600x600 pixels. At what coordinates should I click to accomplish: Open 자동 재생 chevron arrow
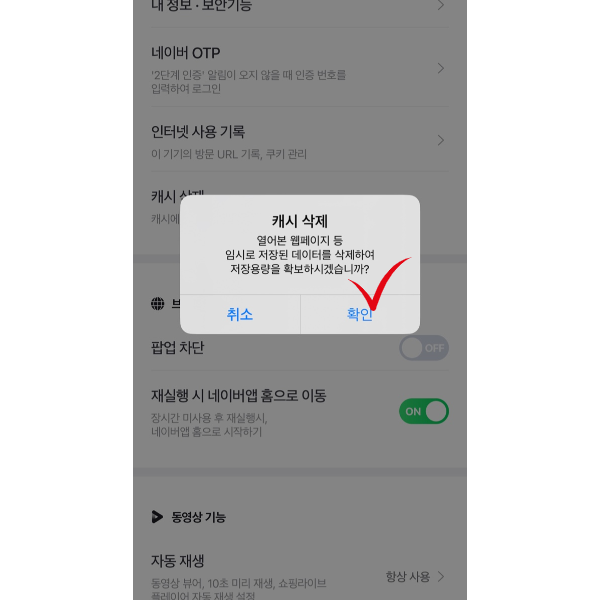[x=441, y=577]
